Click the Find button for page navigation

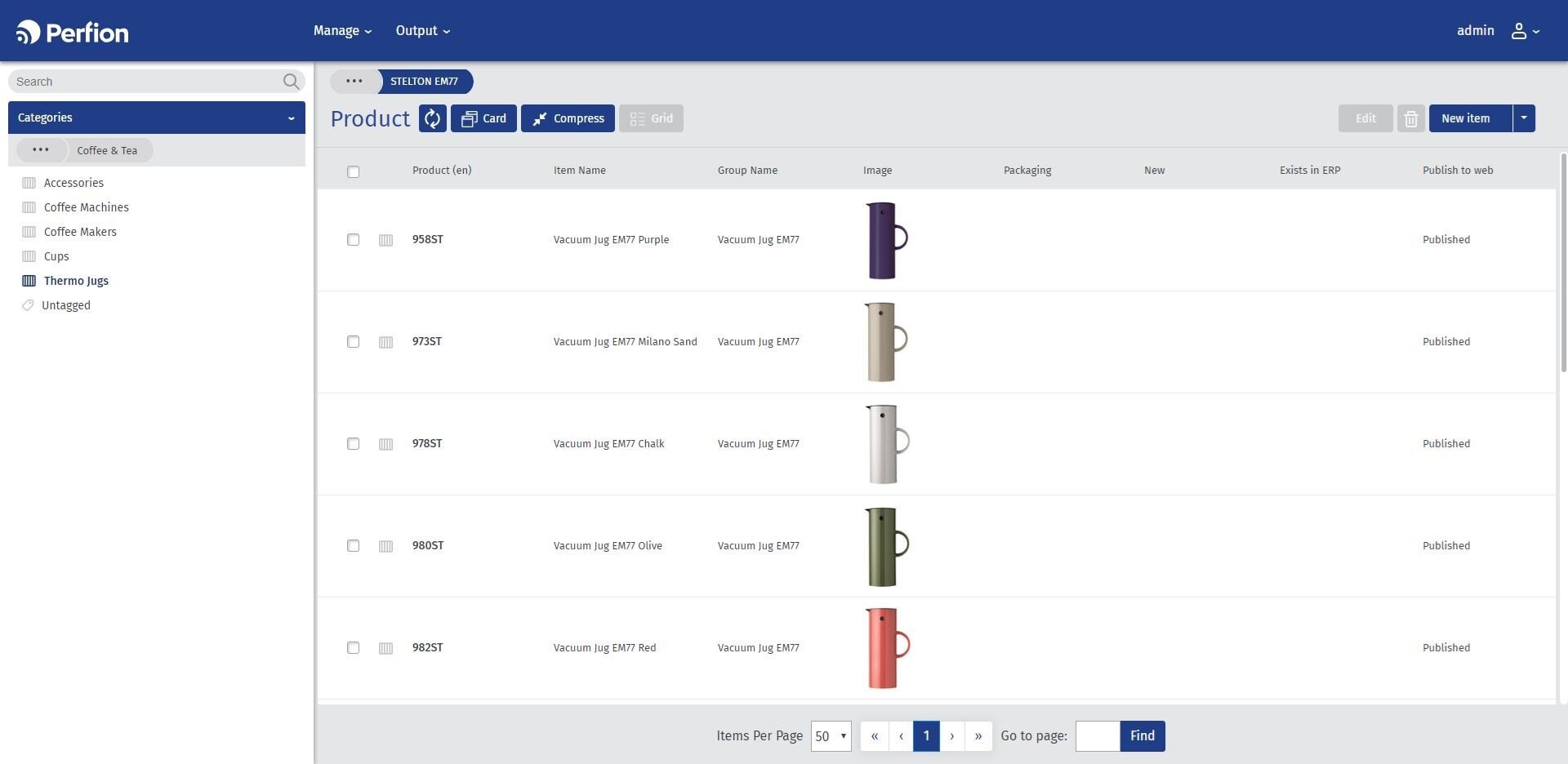(1142, 735)
